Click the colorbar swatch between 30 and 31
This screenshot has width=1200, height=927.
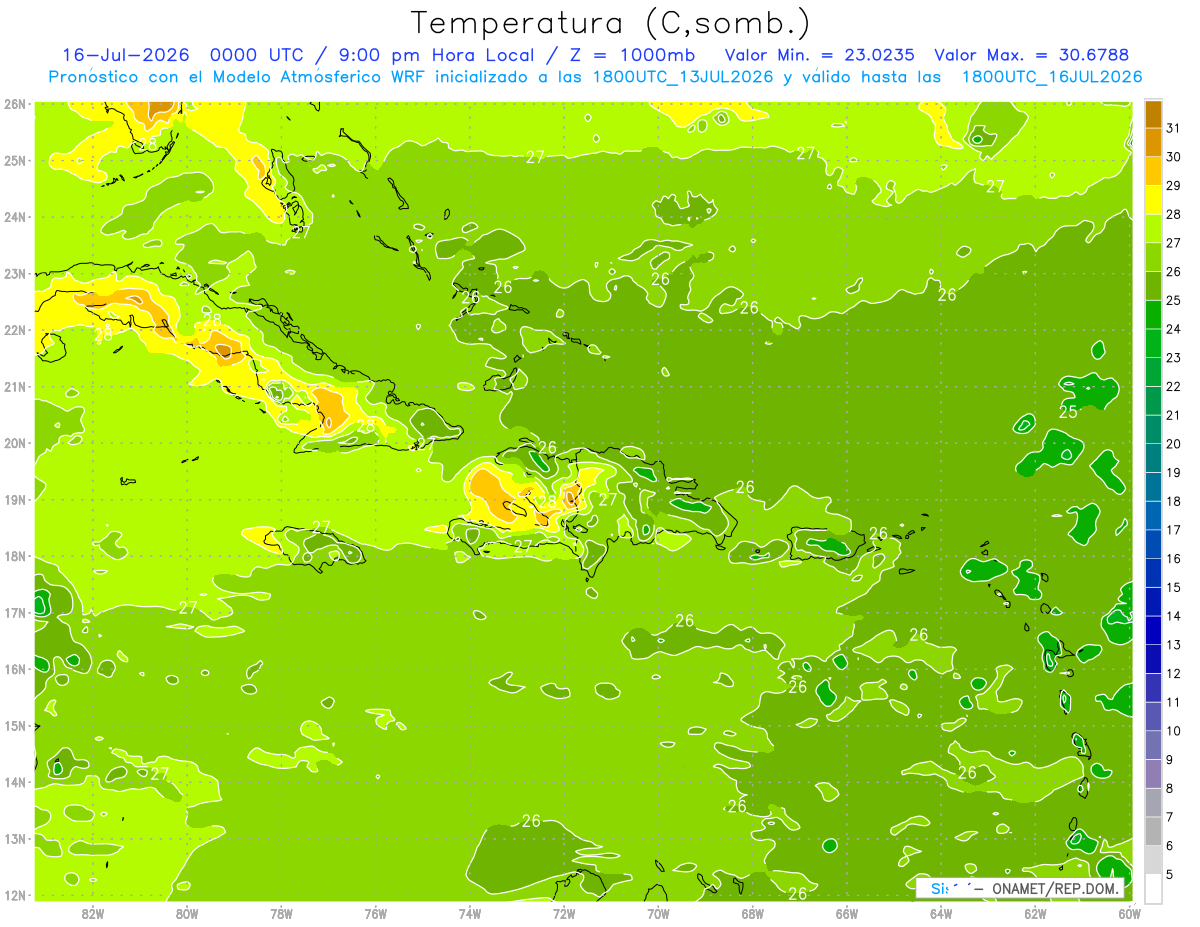click(1153, 142)
